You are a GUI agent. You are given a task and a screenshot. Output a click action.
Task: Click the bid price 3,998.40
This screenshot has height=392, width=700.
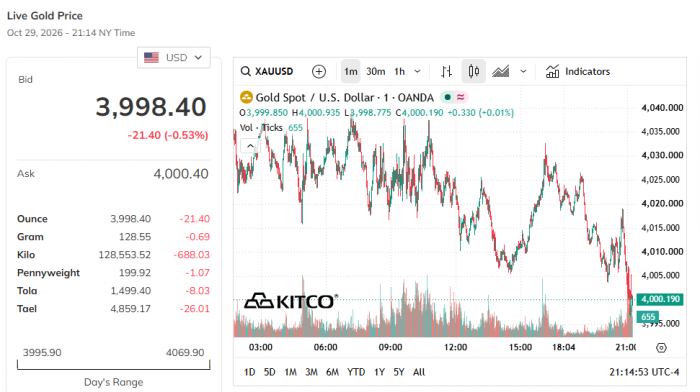pyautogui.click(x=151, y=107)
